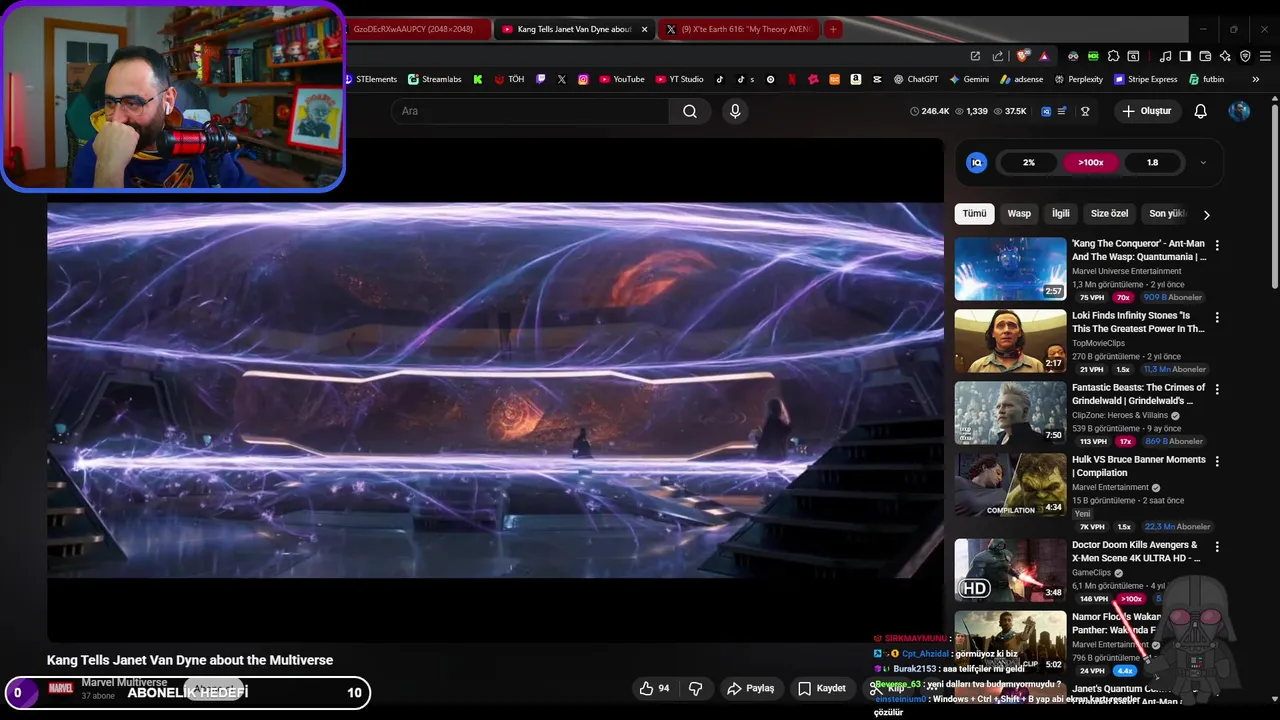
Task: Switch to the X'te Earth 616 tab
Action: [737, 29]
